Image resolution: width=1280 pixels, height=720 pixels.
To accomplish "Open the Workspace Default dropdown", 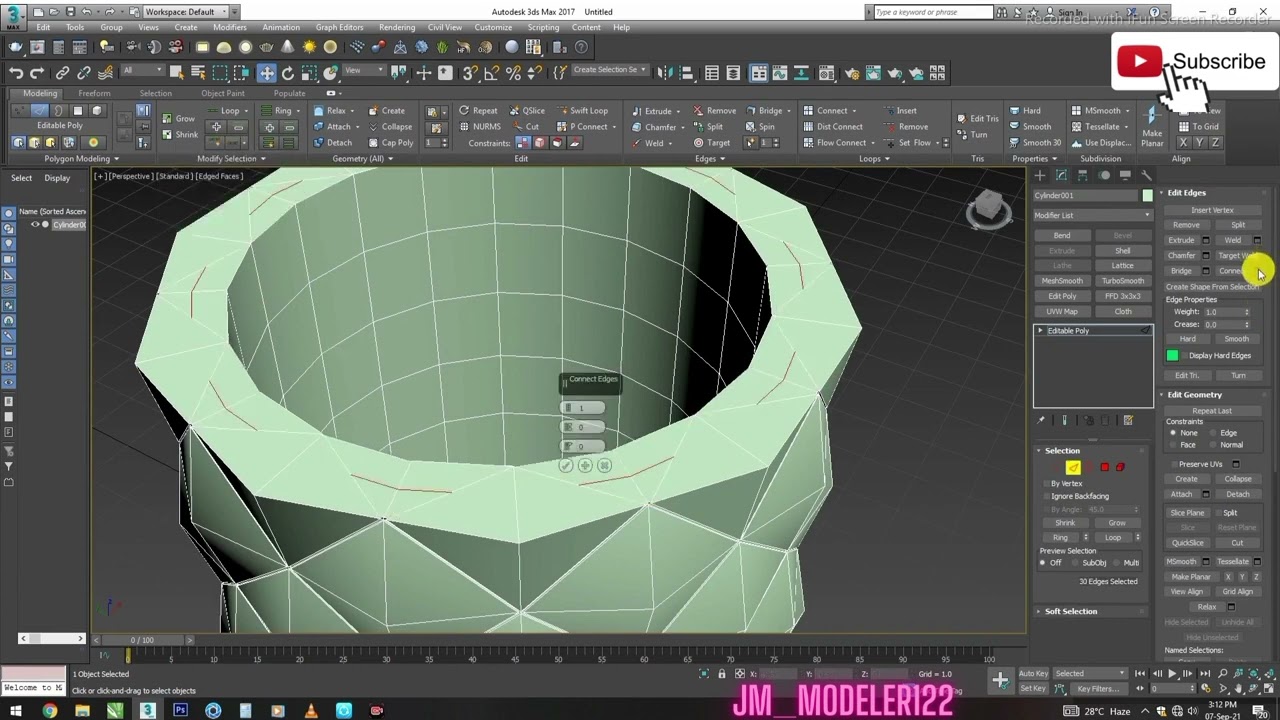I will point(185,12).
